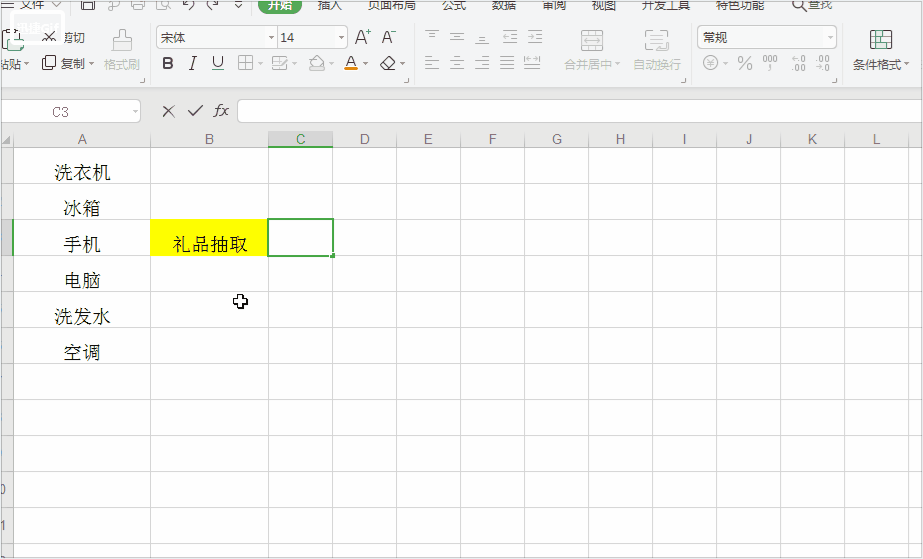
Task: Click the Copy (复制) icon
Action: coord(49,63)
